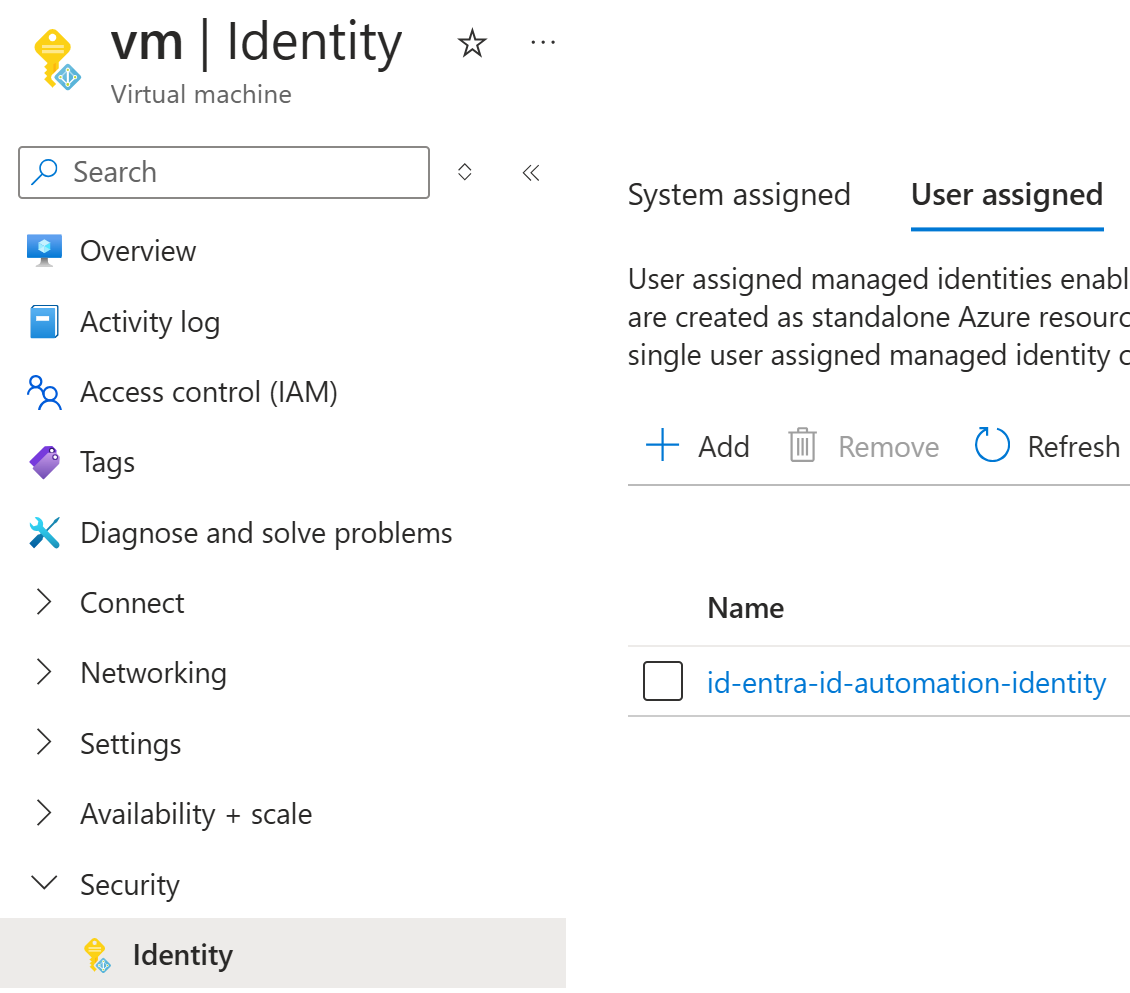Click the wrench Diagnose icon
The image size is (1130, 993).
[x=45, y=533]
